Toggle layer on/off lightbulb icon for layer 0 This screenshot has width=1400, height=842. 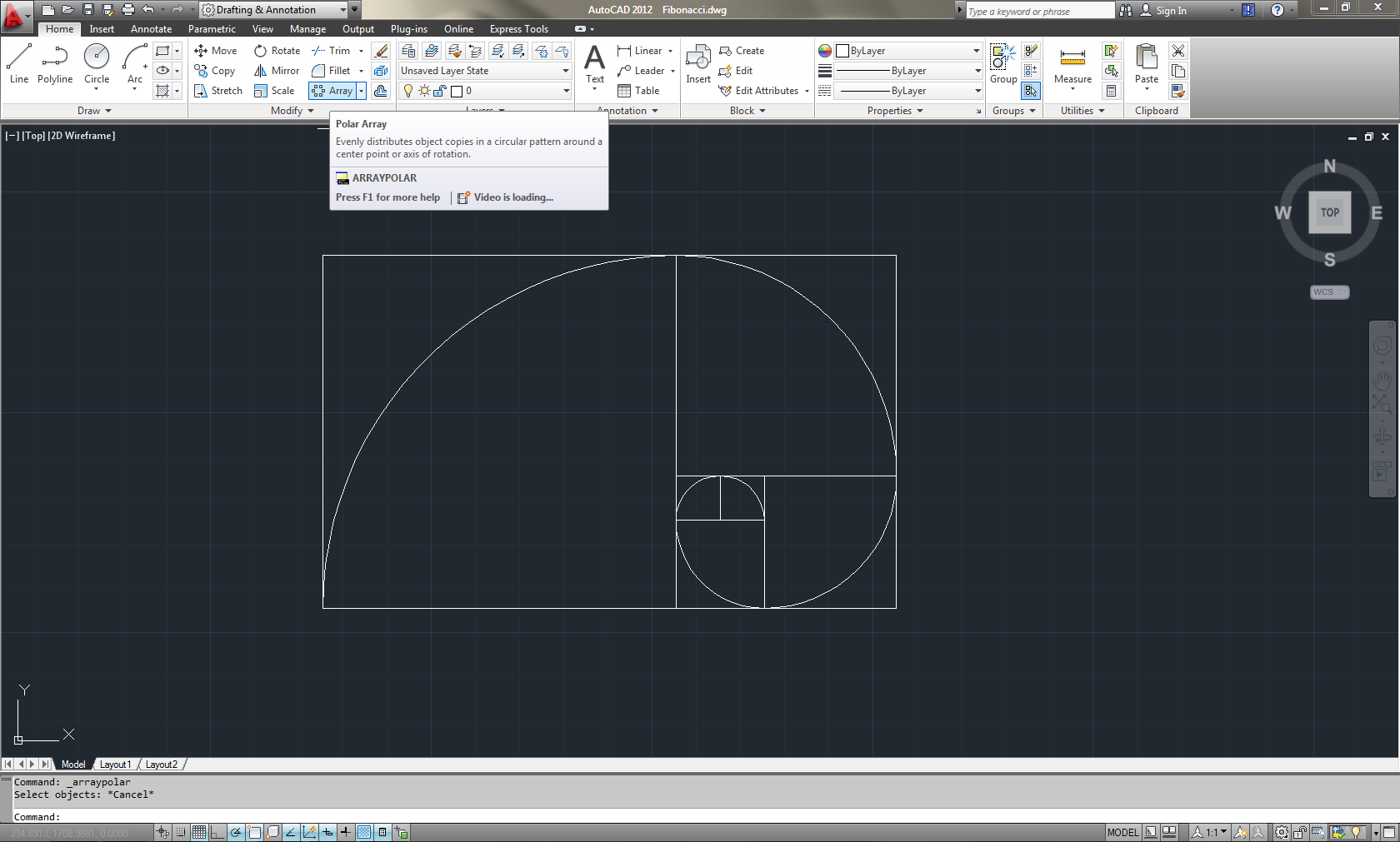pyautogui.click(x=408, y=91)
